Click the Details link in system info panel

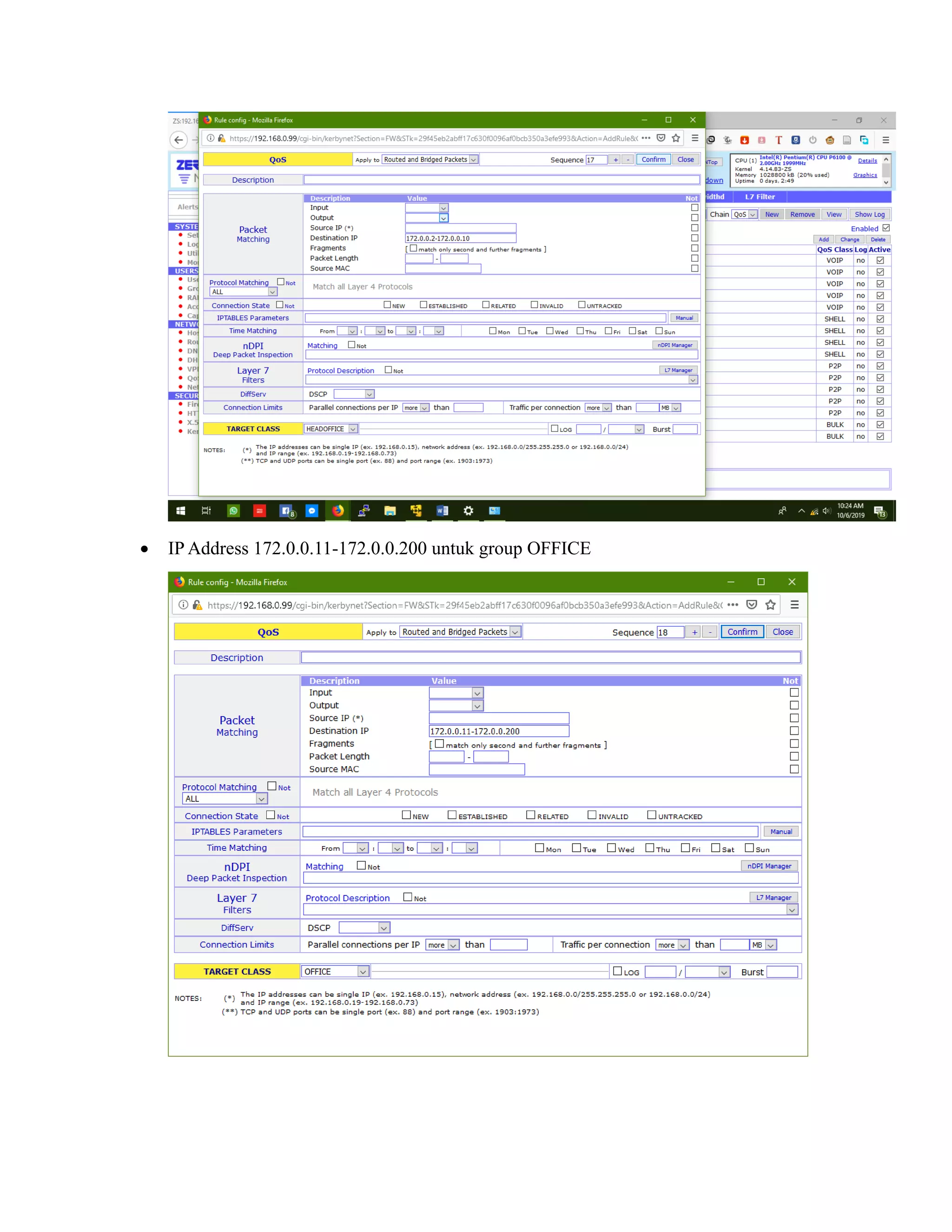[x=867, y=161]
